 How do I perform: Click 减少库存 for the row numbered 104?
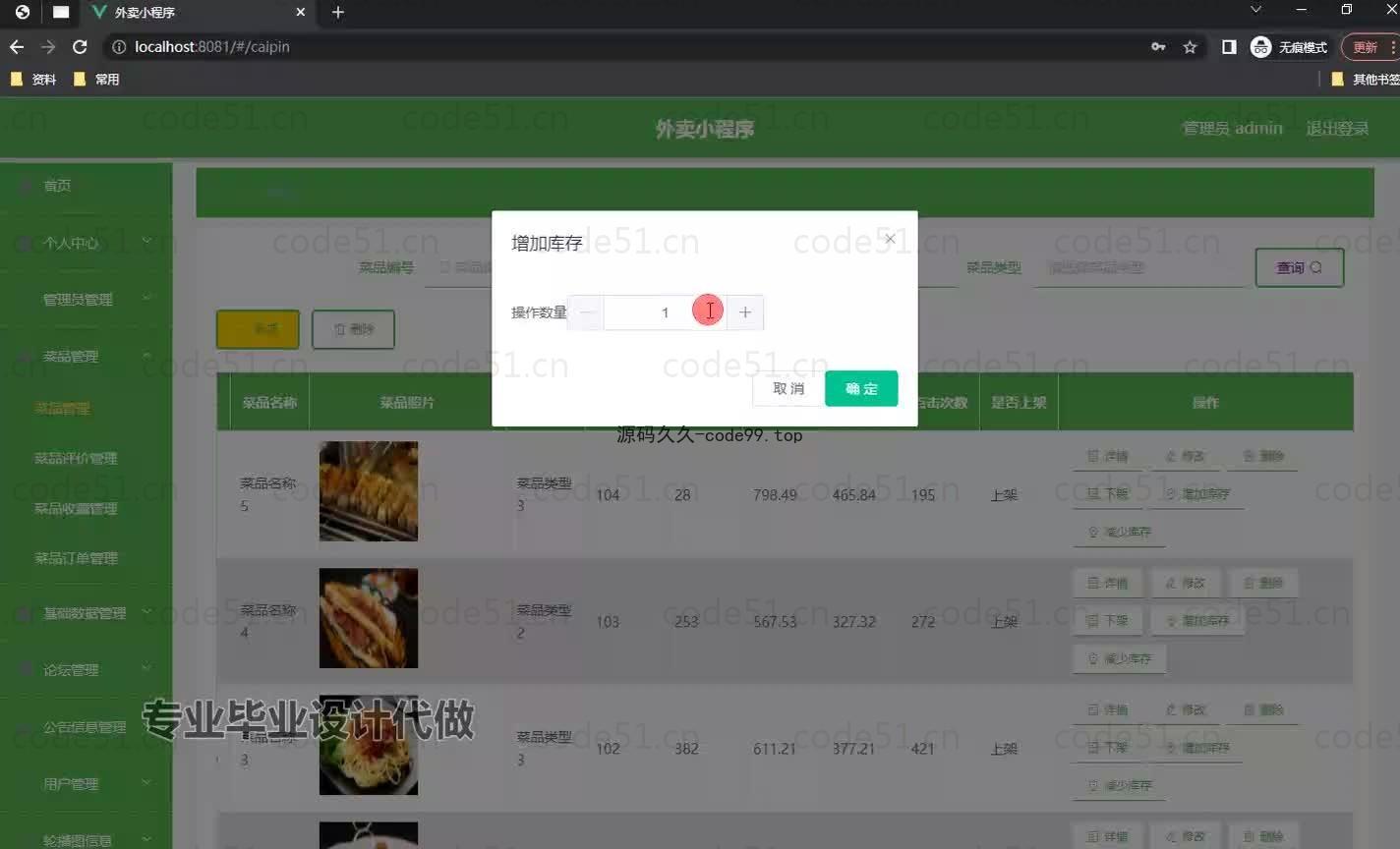click(1119, 532)
